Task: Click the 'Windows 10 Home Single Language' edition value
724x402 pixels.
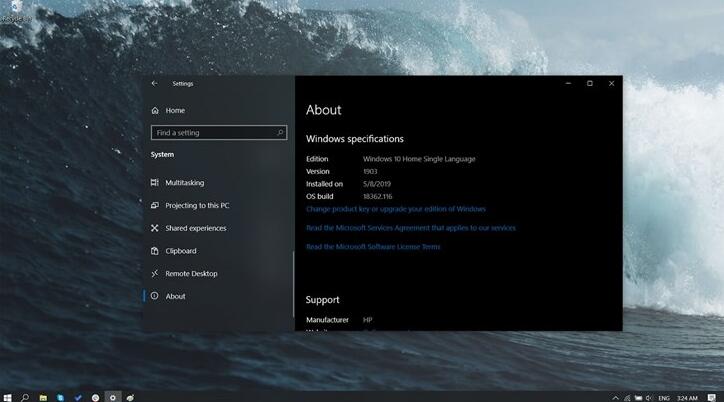Action: (419, 159)
